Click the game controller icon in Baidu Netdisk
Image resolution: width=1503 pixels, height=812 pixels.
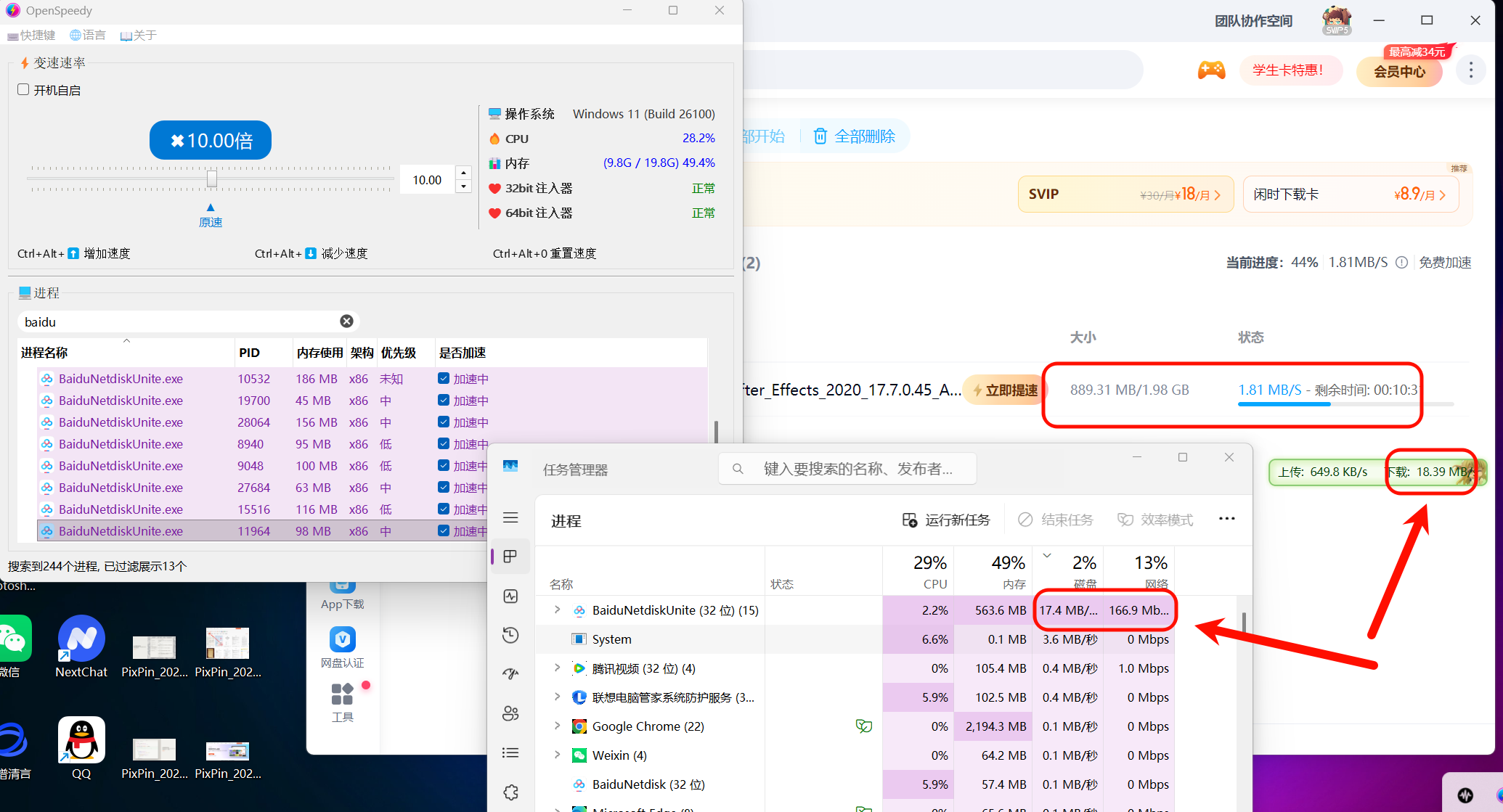(x=1211, y=70)
